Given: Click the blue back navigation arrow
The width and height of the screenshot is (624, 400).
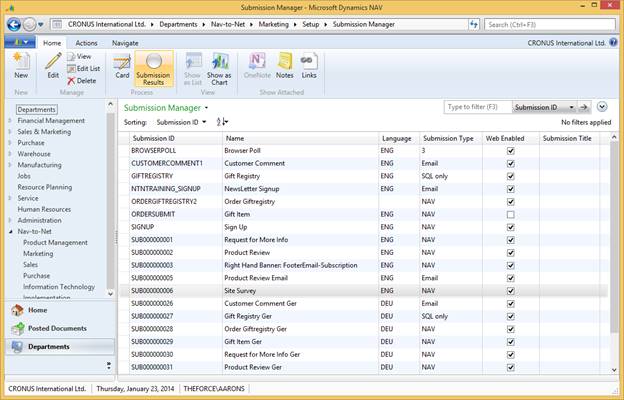Looking at the screenshot, I should pos(14,25).
